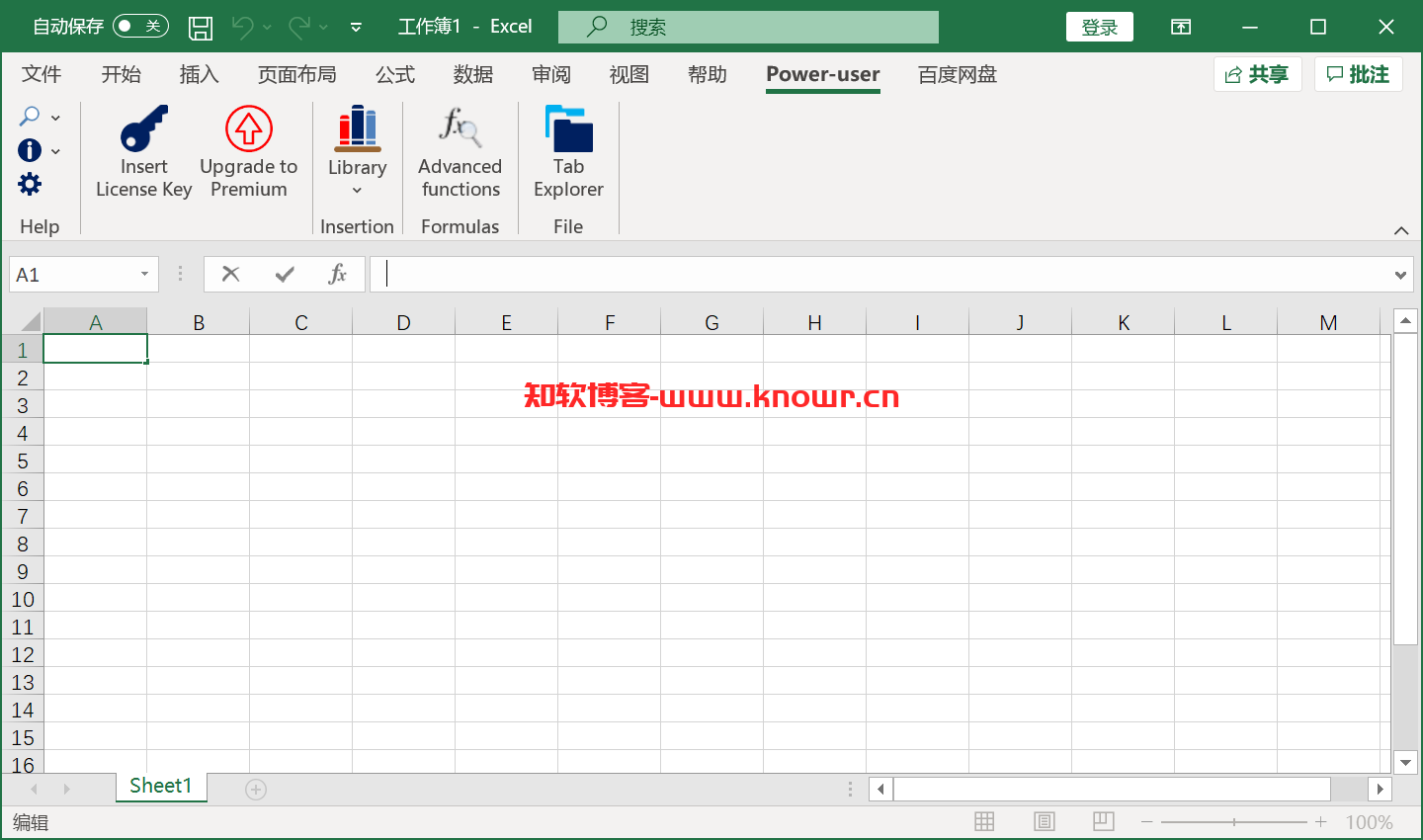Switch to the 百度网盘 tab

coord(958,74)
